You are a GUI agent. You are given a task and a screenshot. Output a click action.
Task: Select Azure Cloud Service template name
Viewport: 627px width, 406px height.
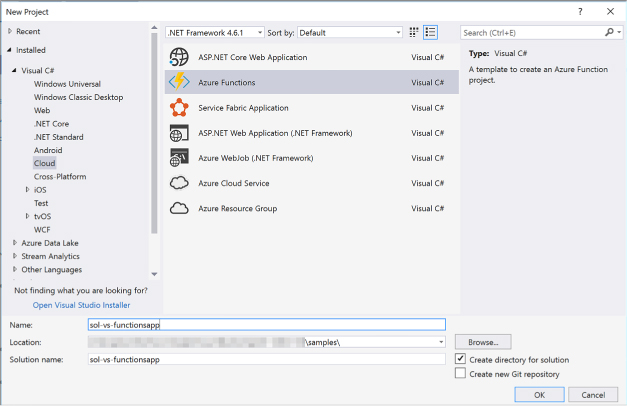pyautogui.click(x=234, y=183)
